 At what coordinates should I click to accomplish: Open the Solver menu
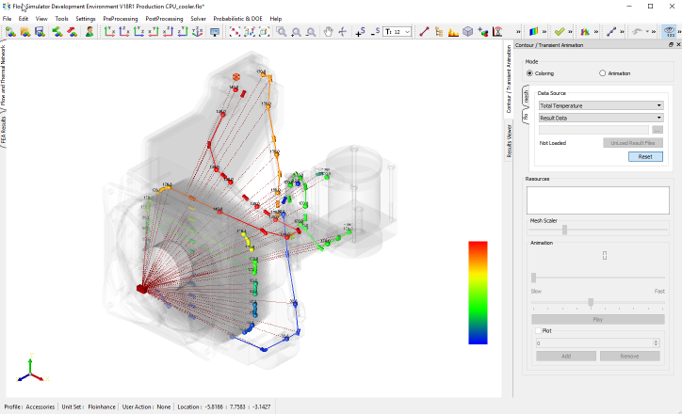(198, 18)
